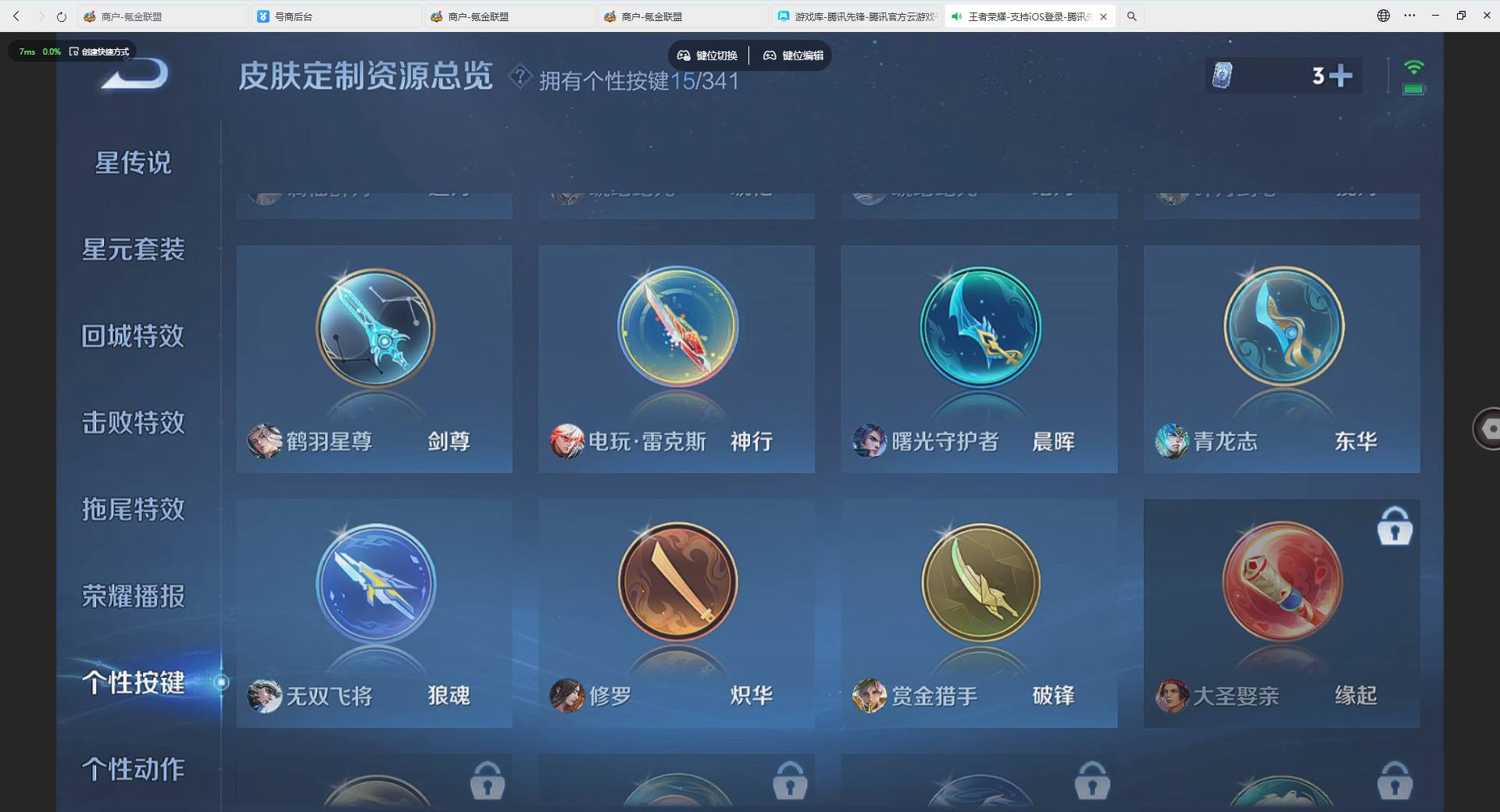Open the globe language menu in the browser

pyautogui.click(x=1382, y=16)
